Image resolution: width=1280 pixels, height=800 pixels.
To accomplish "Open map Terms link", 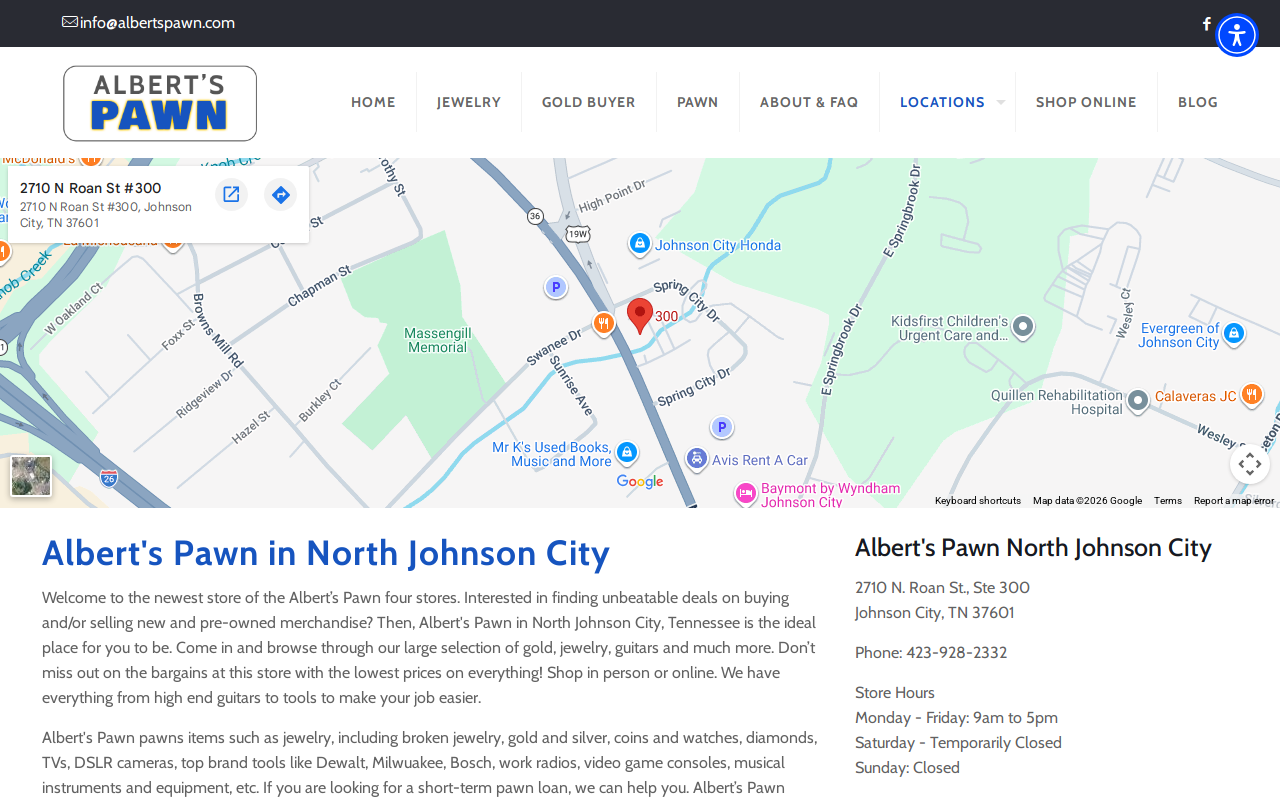I will tap(1168, 501).
